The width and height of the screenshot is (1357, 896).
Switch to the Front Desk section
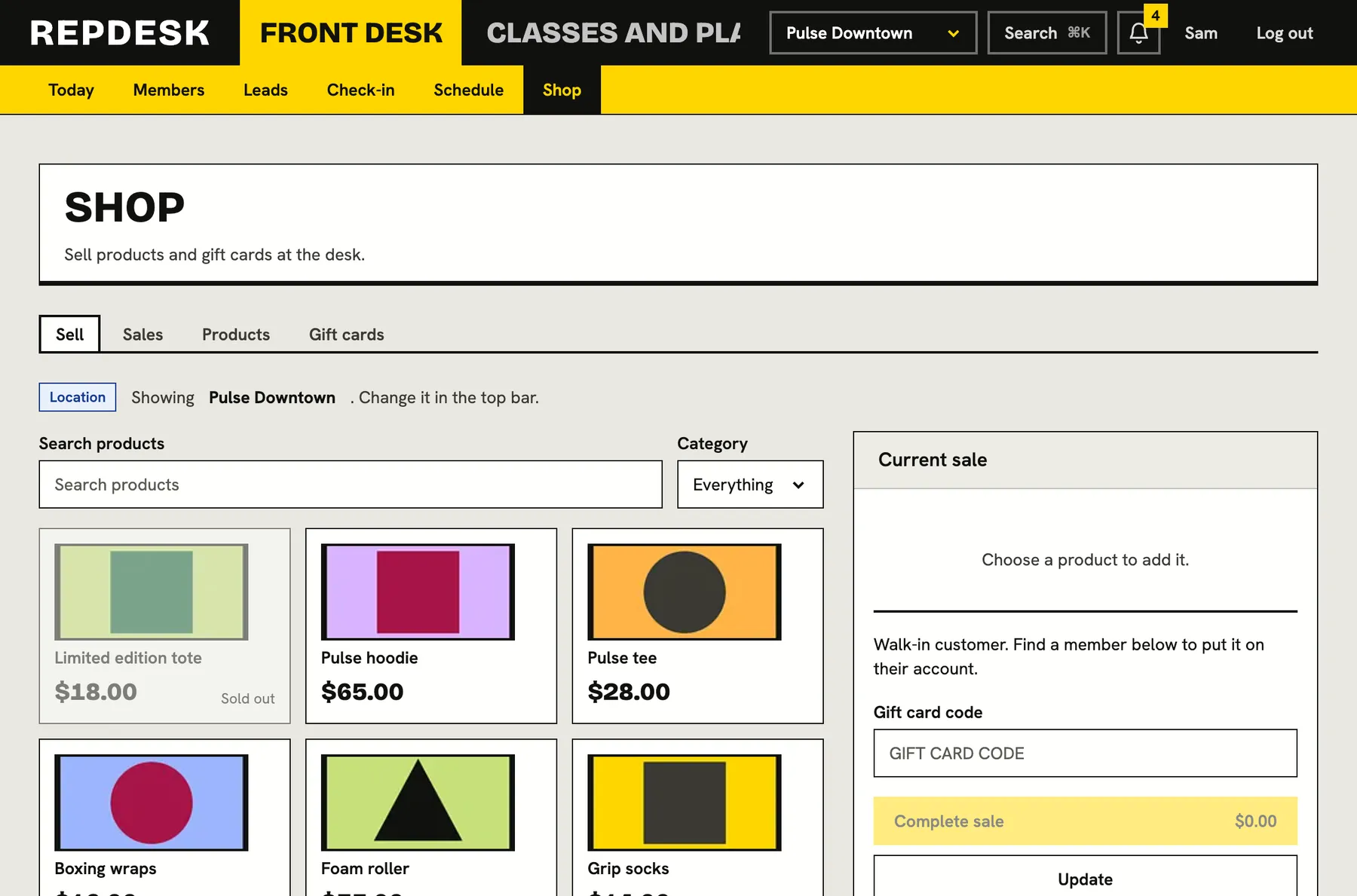pos(351,33)
